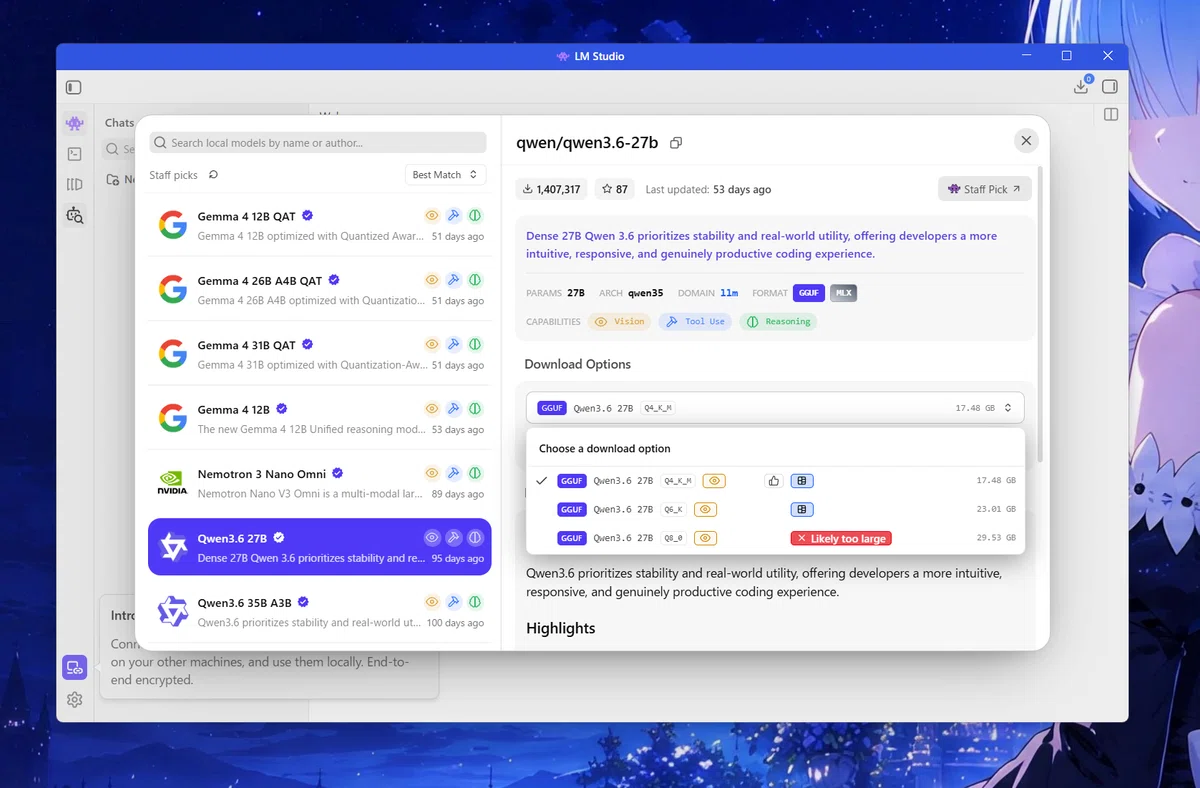This screenshot has width=1200, height=788.
Task: Click the reasoning icon on Qwen3.6 27B row
Action: coord(475,537)
